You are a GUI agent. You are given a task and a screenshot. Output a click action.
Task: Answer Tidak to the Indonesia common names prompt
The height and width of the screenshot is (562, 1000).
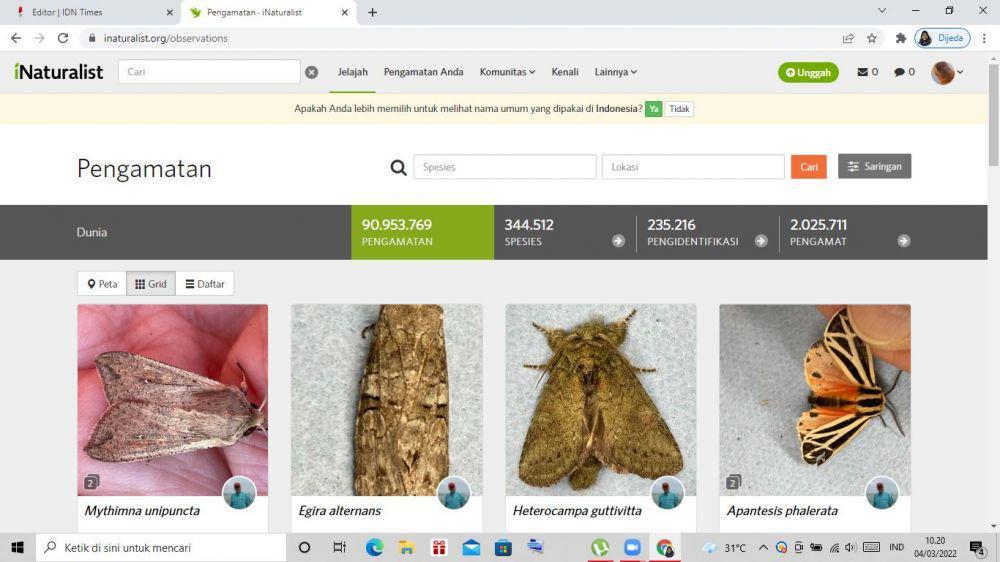coord(679,109)
